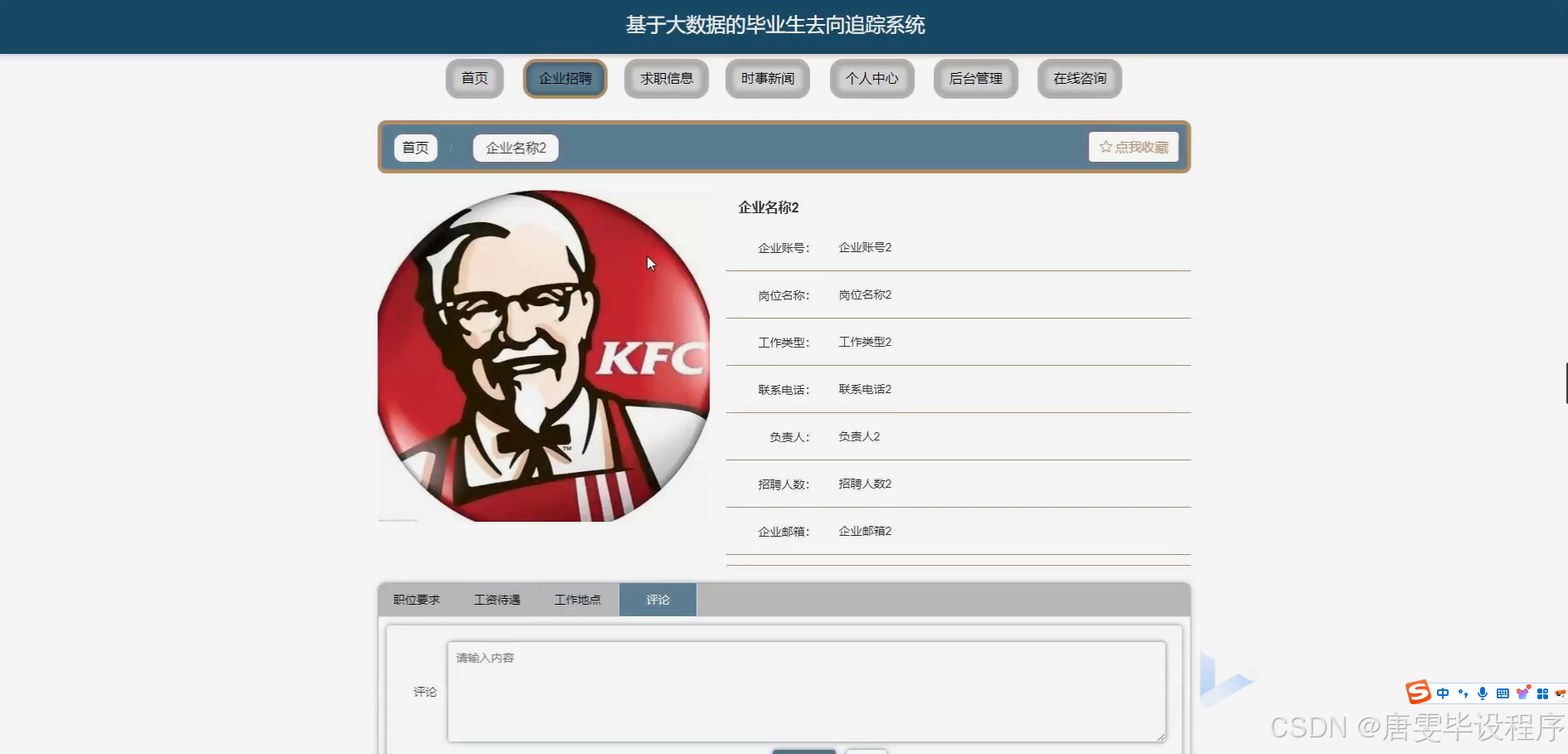Click the page title 基于大数据的毕业生去向追踪系统

pyautogui.click(x=775, y=25)
